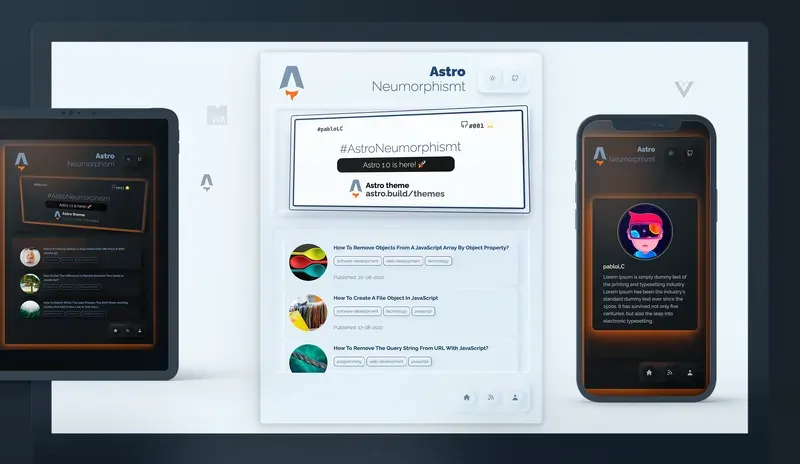Toggle the light/dark theme in the center page

pos(492,78)
